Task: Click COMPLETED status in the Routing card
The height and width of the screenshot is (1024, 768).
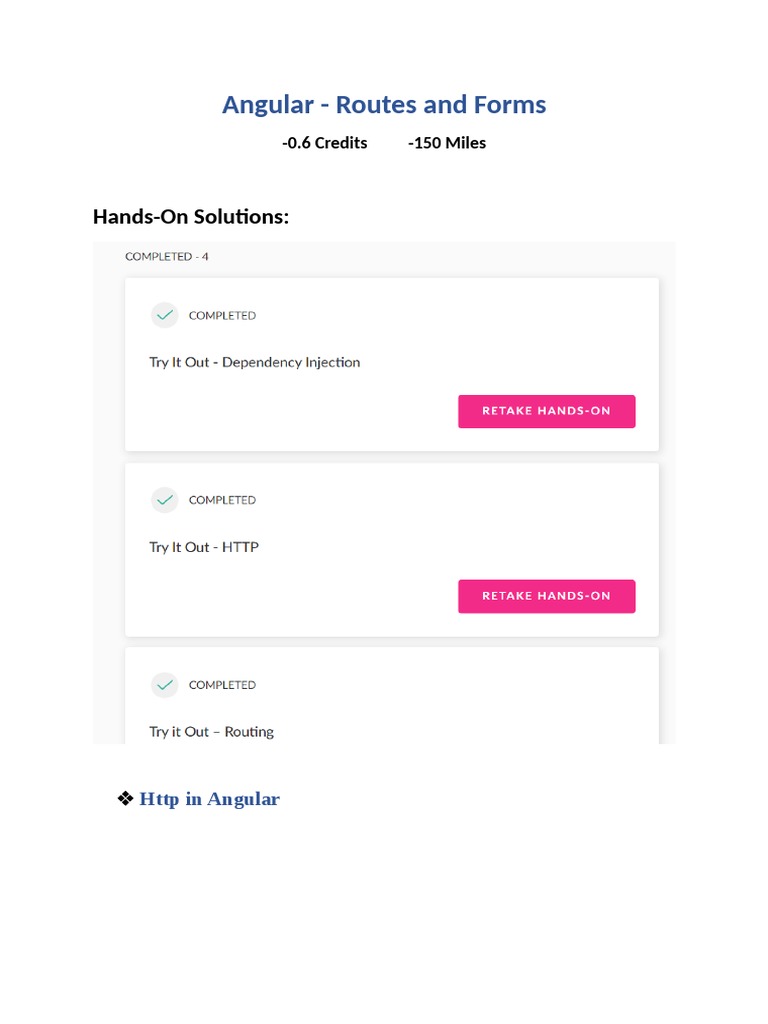Action: tap(222, 685)
